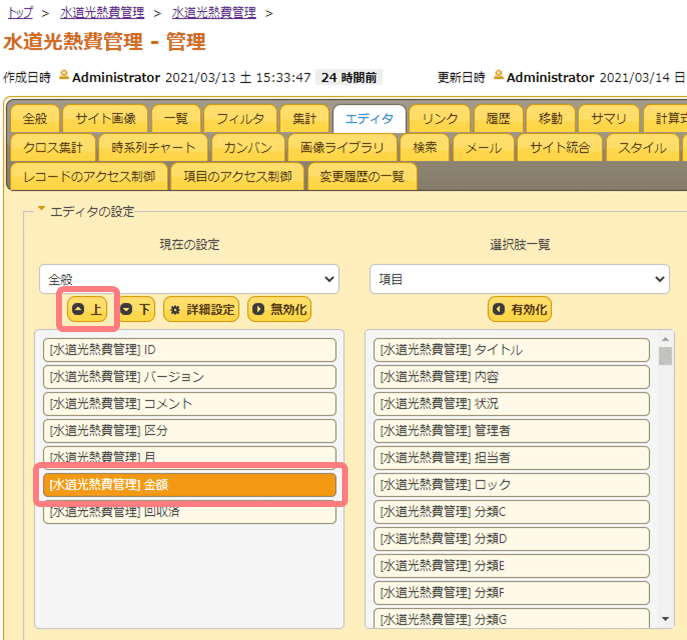
Task: Open the サイト統合 tab
Action: [x=560, y=148]
